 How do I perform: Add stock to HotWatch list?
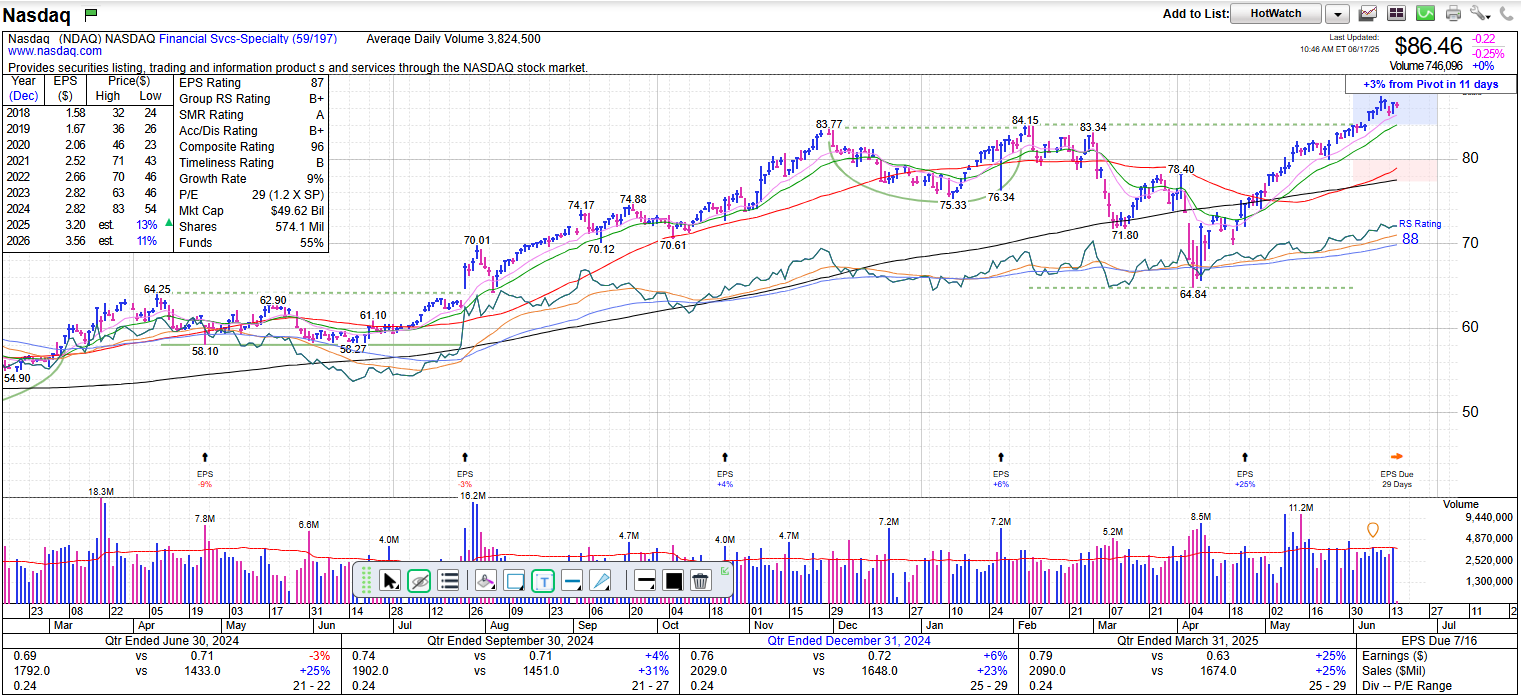tap(1276, 13)
